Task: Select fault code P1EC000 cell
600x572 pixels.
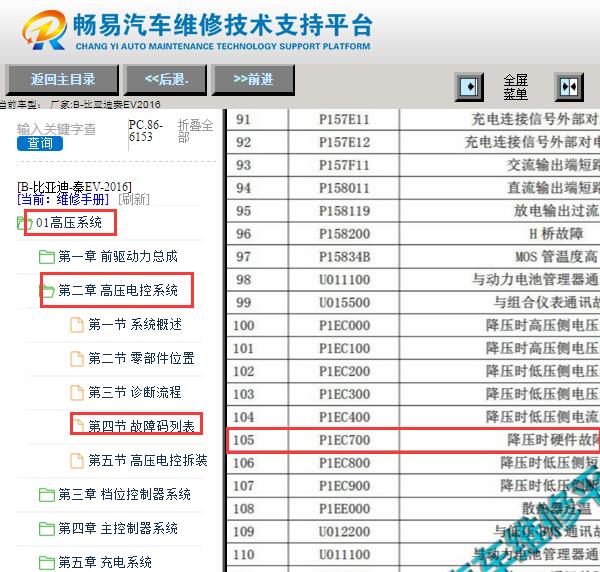Action: 344,326
